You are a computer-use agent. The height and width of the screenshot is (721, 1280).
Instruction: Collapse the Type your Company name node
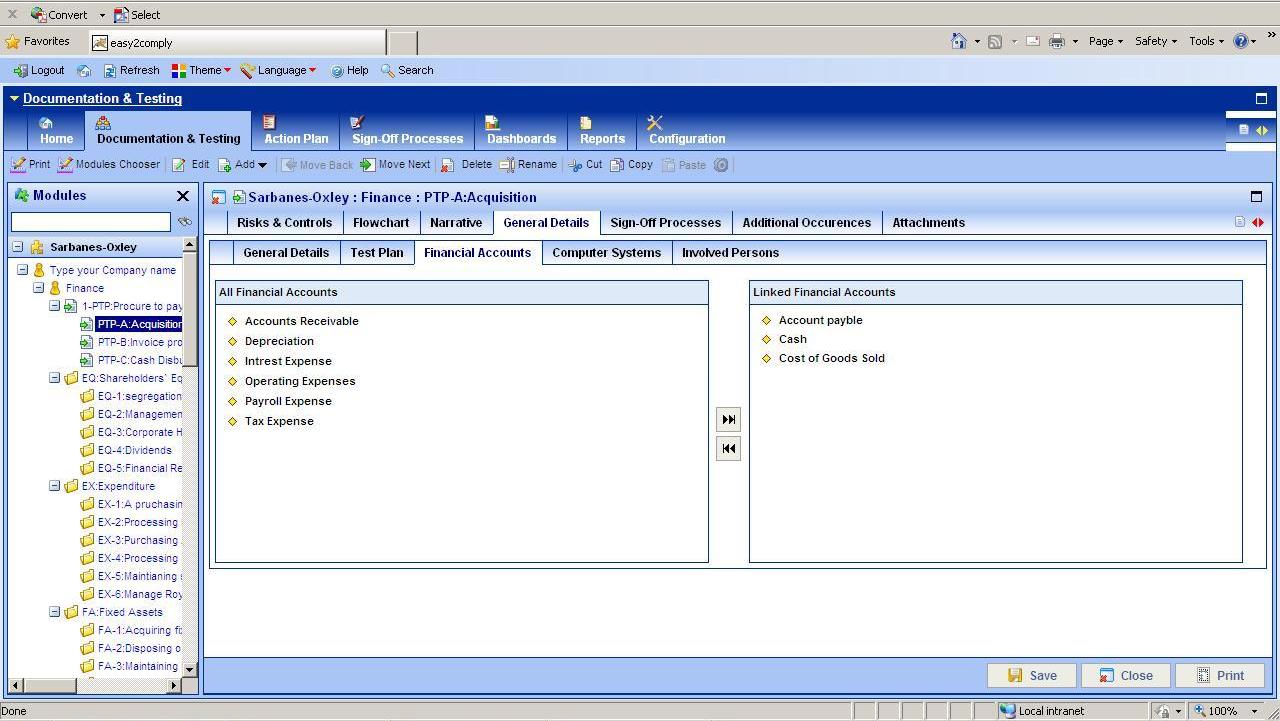coord(23,270)
